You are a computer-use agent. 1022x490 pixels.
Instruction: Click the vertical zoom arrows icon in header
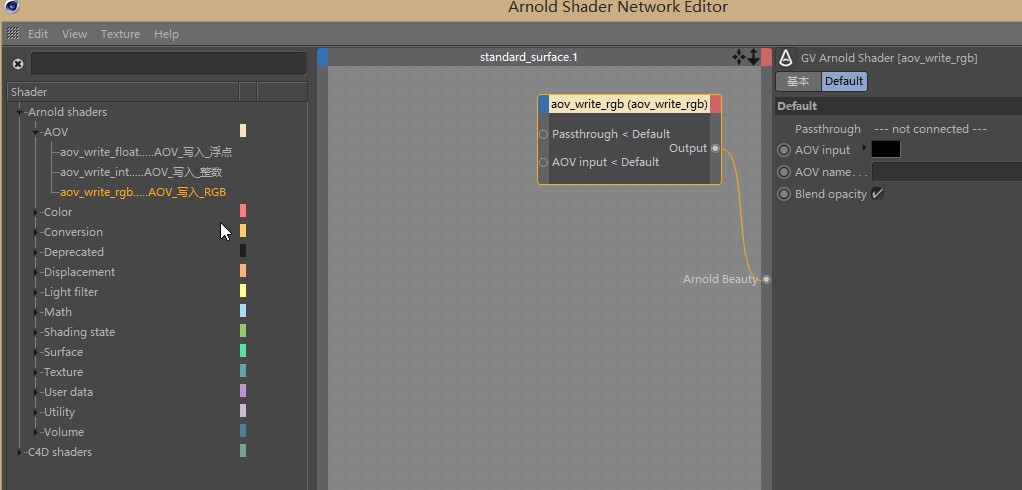pos(753,57)
